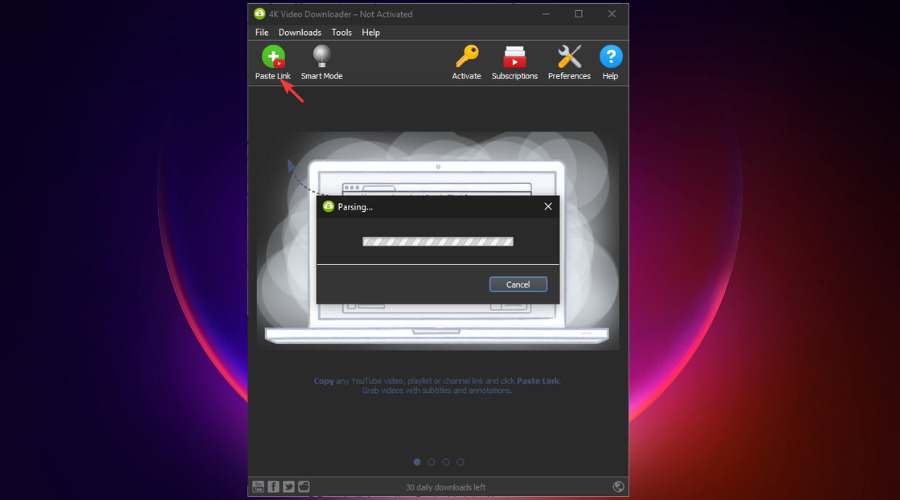Open the Reddit icon in status bar
900x500 pixels.
[304, 487]
